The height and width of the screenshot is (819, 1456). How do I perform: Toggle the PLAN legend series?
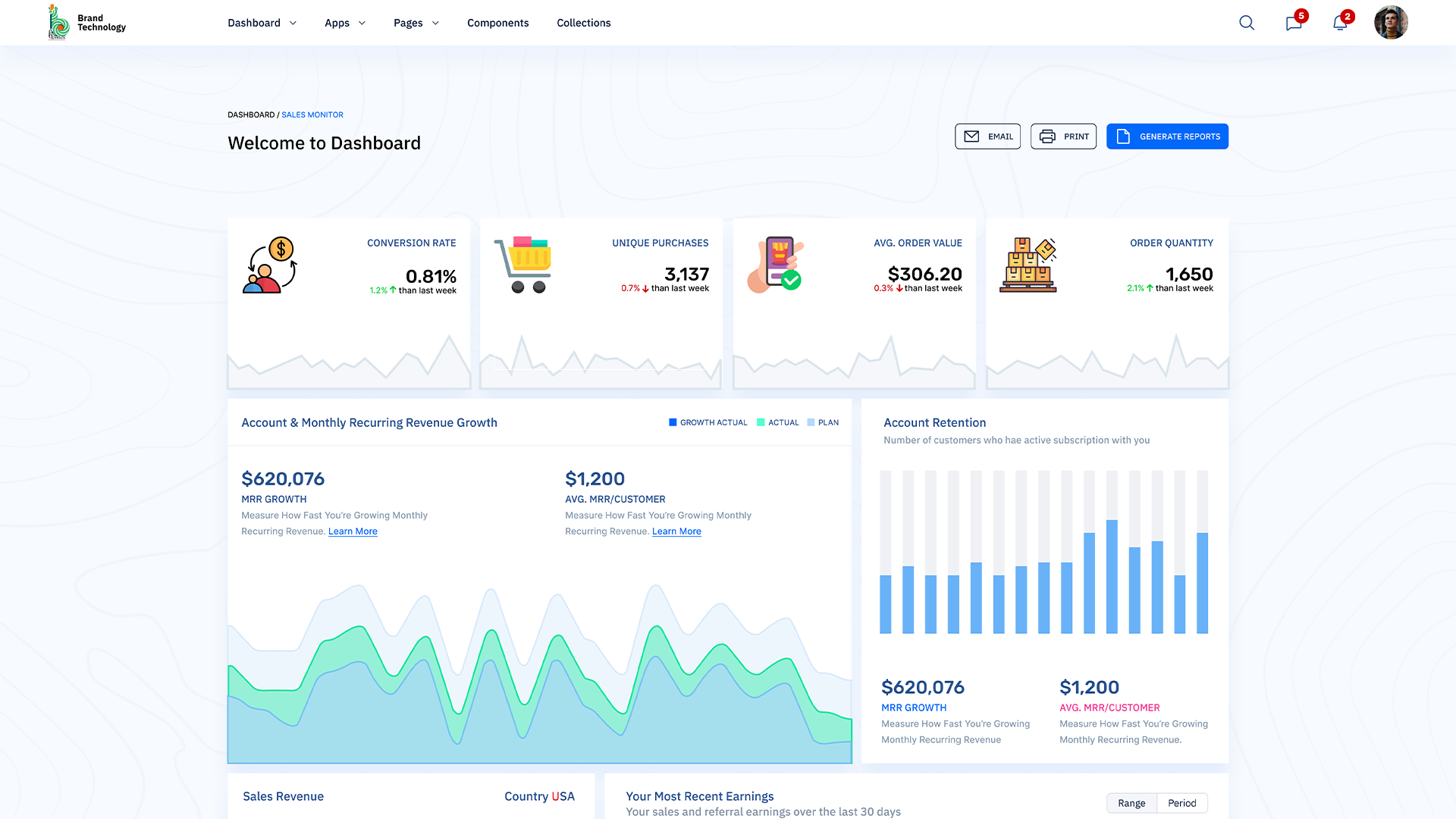[x=823, y=422]
